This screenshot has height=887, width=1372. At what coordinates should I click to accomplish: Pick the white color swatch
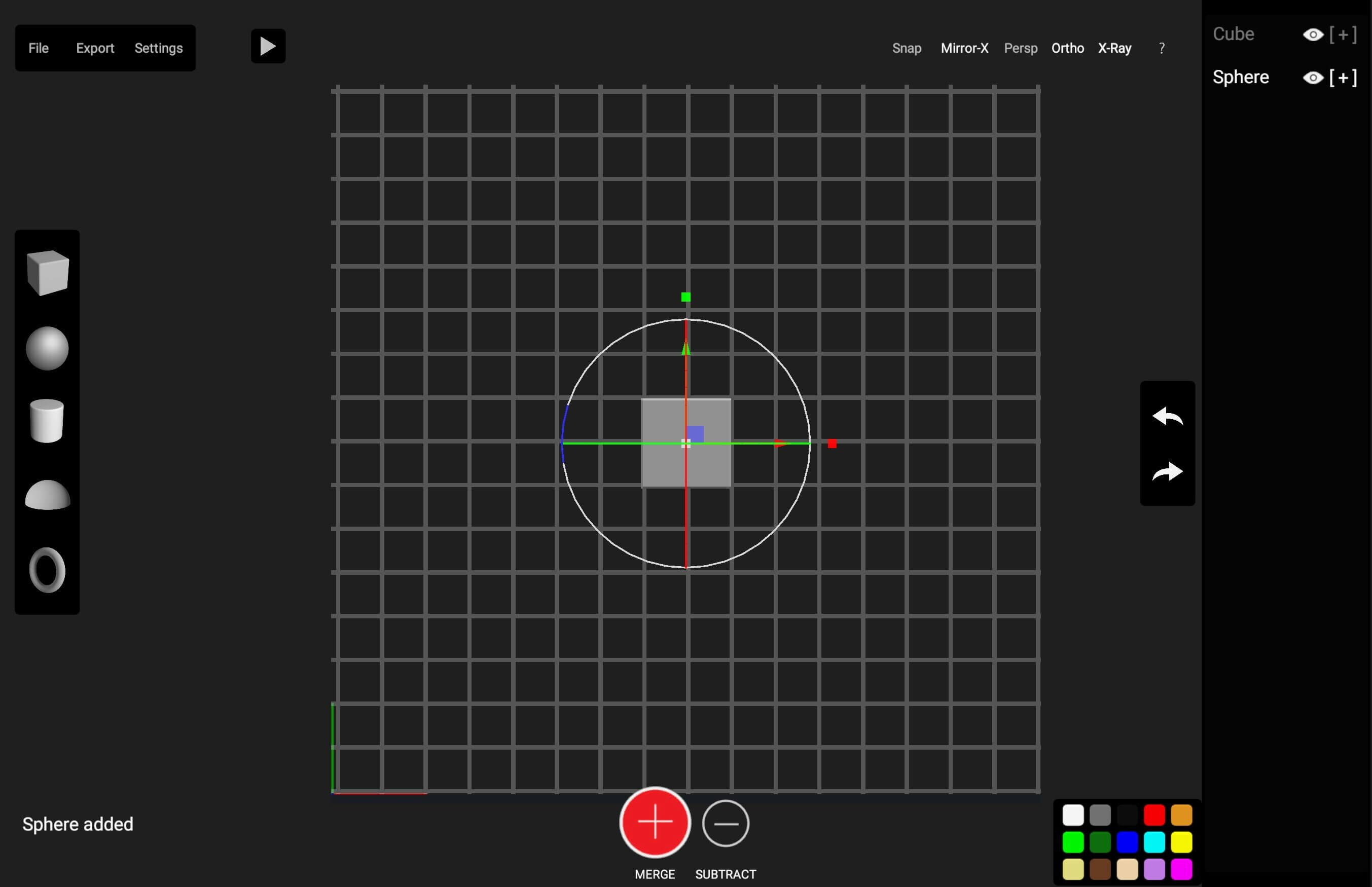(x=1072, y=815)
